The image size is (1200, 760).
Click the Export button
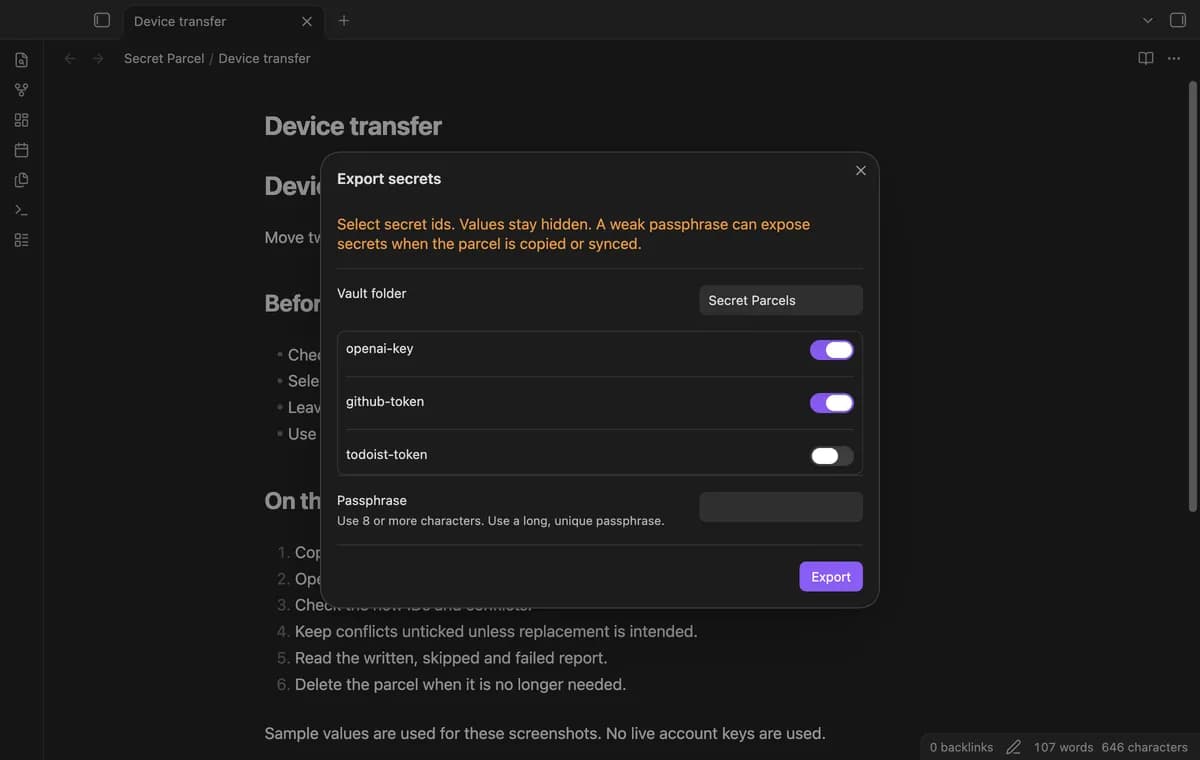[x=831, y=577]
